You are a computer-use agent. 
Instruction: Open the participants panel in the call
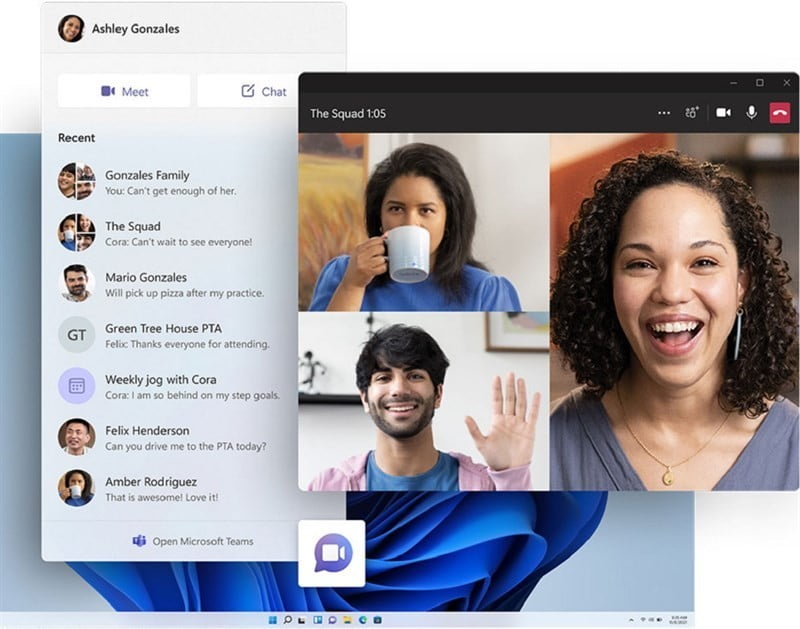pyautogui.click(x=692, y=112)
